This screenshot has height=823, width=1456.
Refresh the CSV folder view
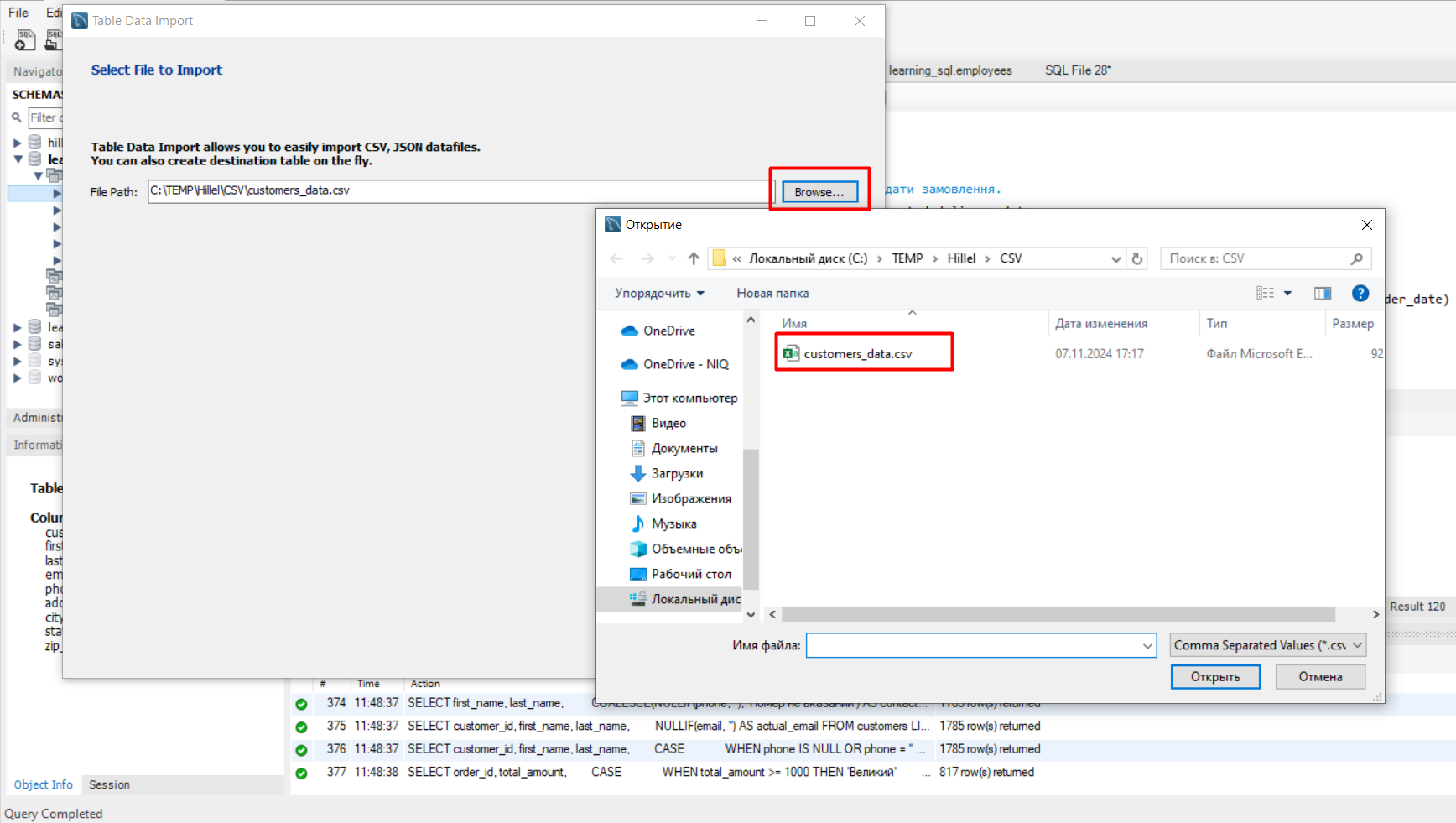[1136, 258]
